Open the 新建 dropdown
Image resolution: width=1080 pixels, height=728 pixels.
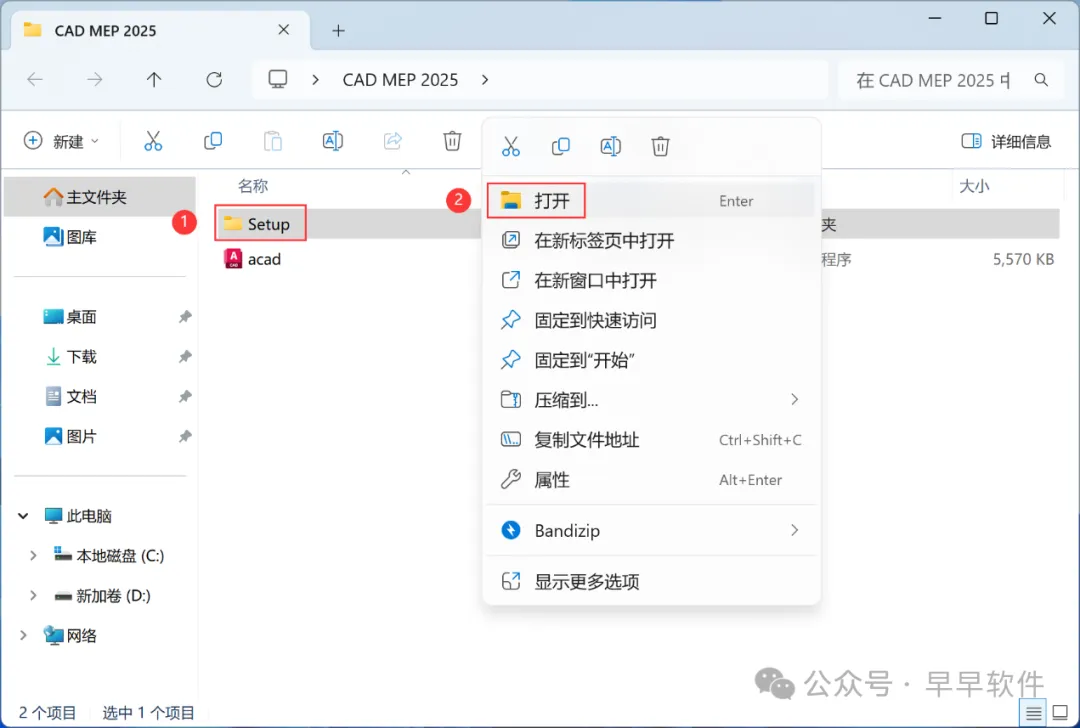[61, 141]
